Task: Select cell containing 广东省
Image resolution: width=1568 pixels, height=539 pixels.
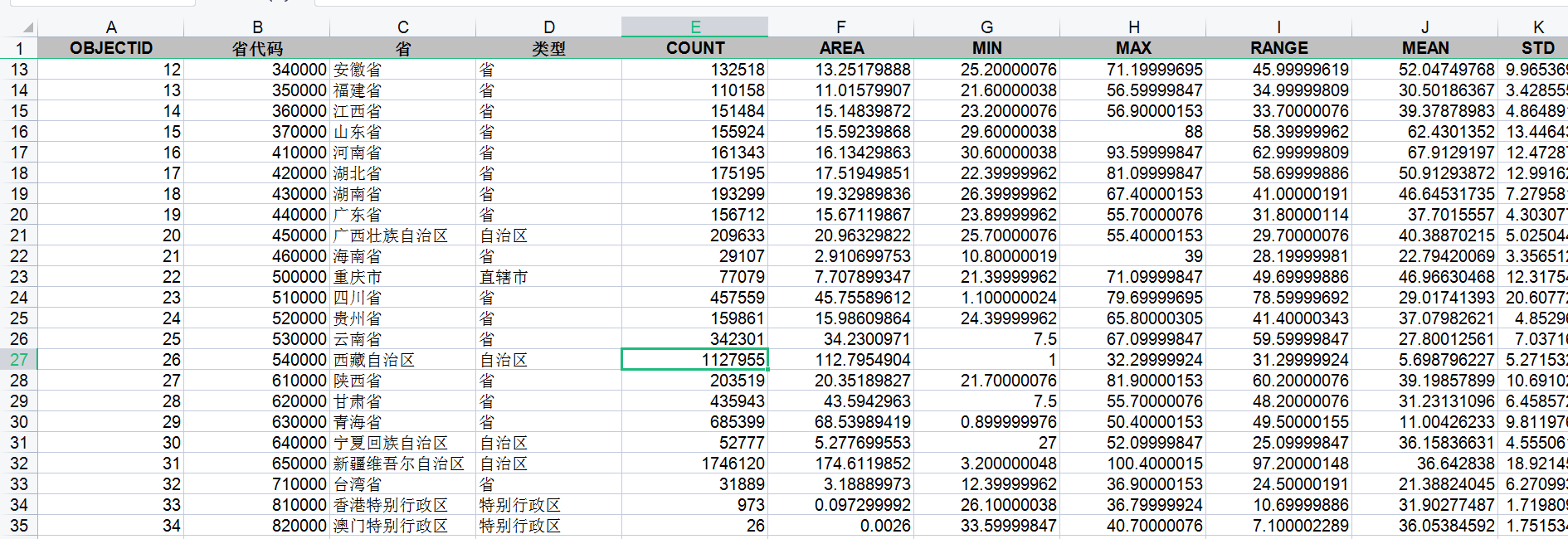Action: coord(403,215)
